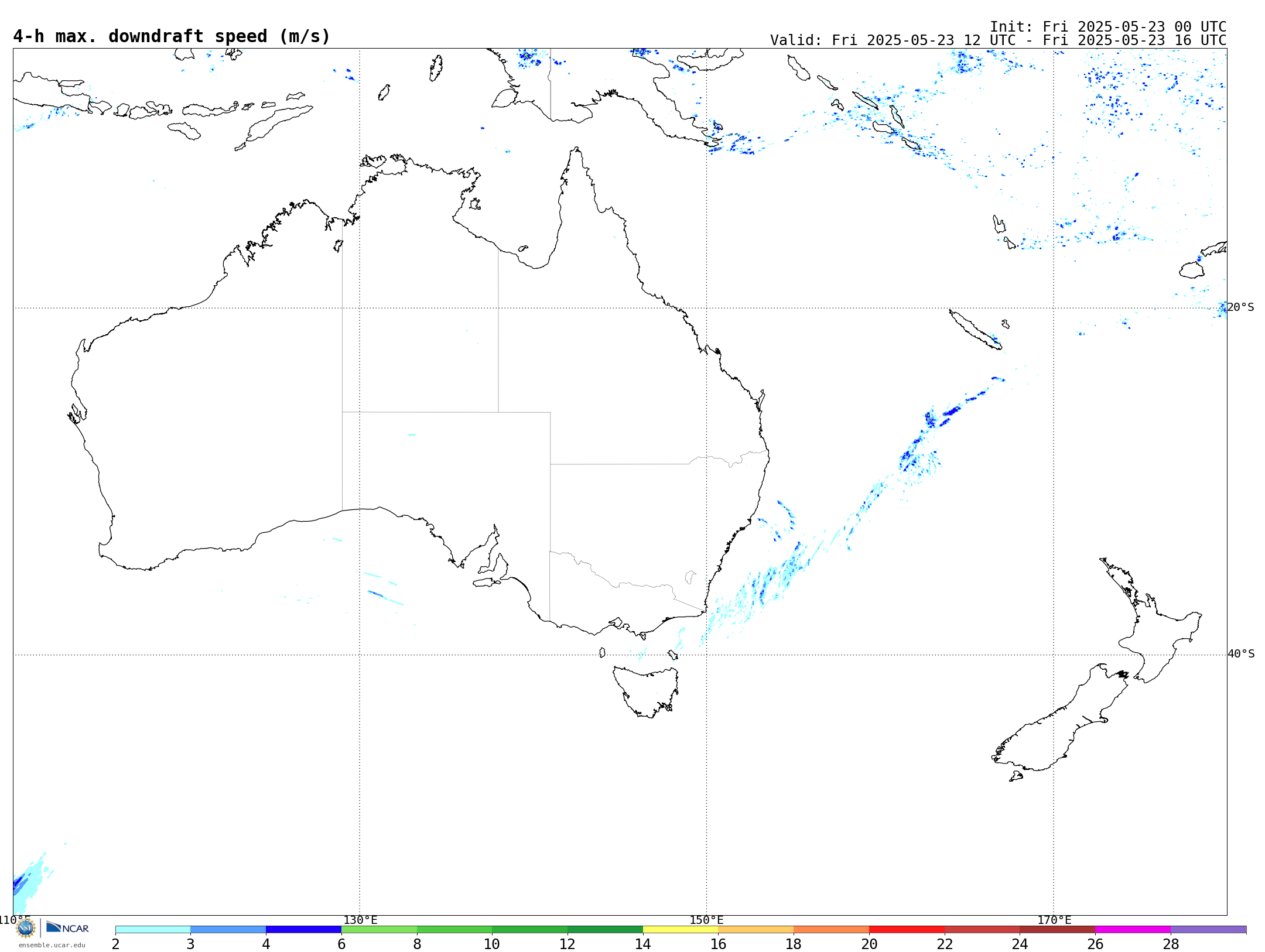Click the colorbar tick label '16'

coord(719,944)
